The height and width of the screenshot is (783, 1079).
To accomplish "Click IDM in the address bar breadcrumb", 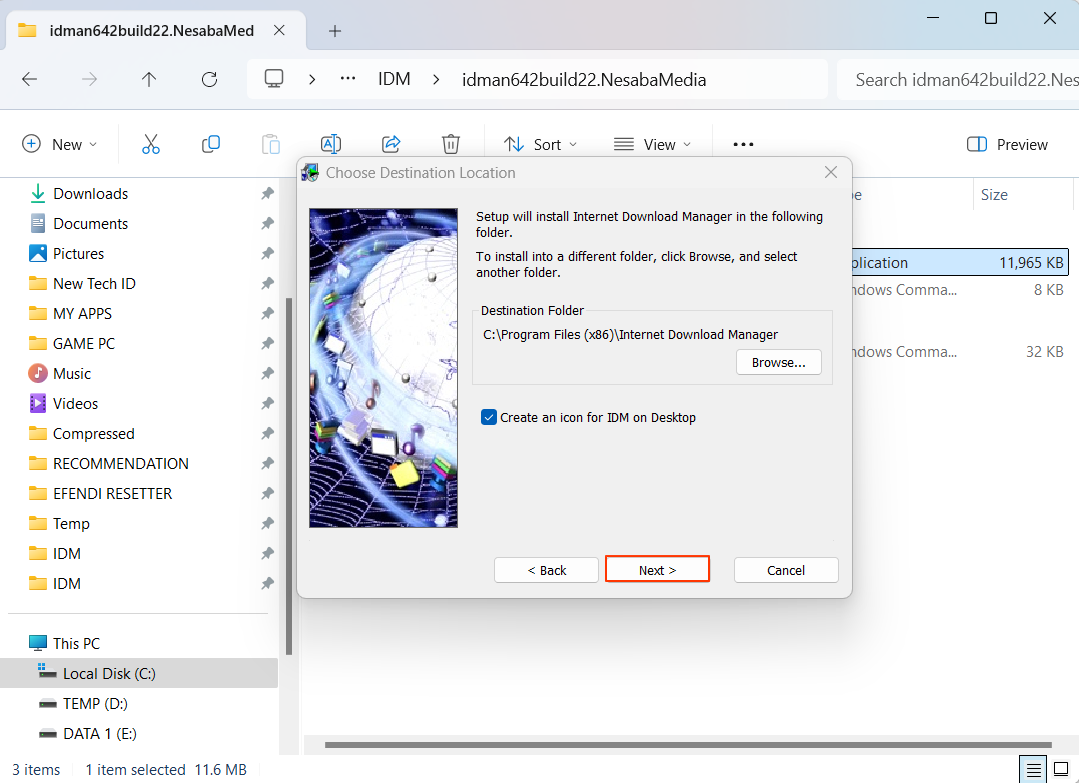I will (x=394, y=80).
